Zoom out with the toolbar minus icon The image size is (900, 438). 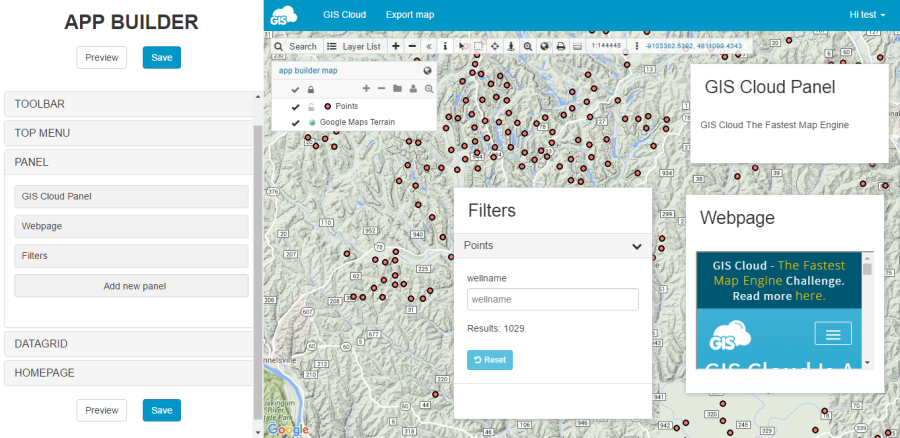click(x=412, y=46)
